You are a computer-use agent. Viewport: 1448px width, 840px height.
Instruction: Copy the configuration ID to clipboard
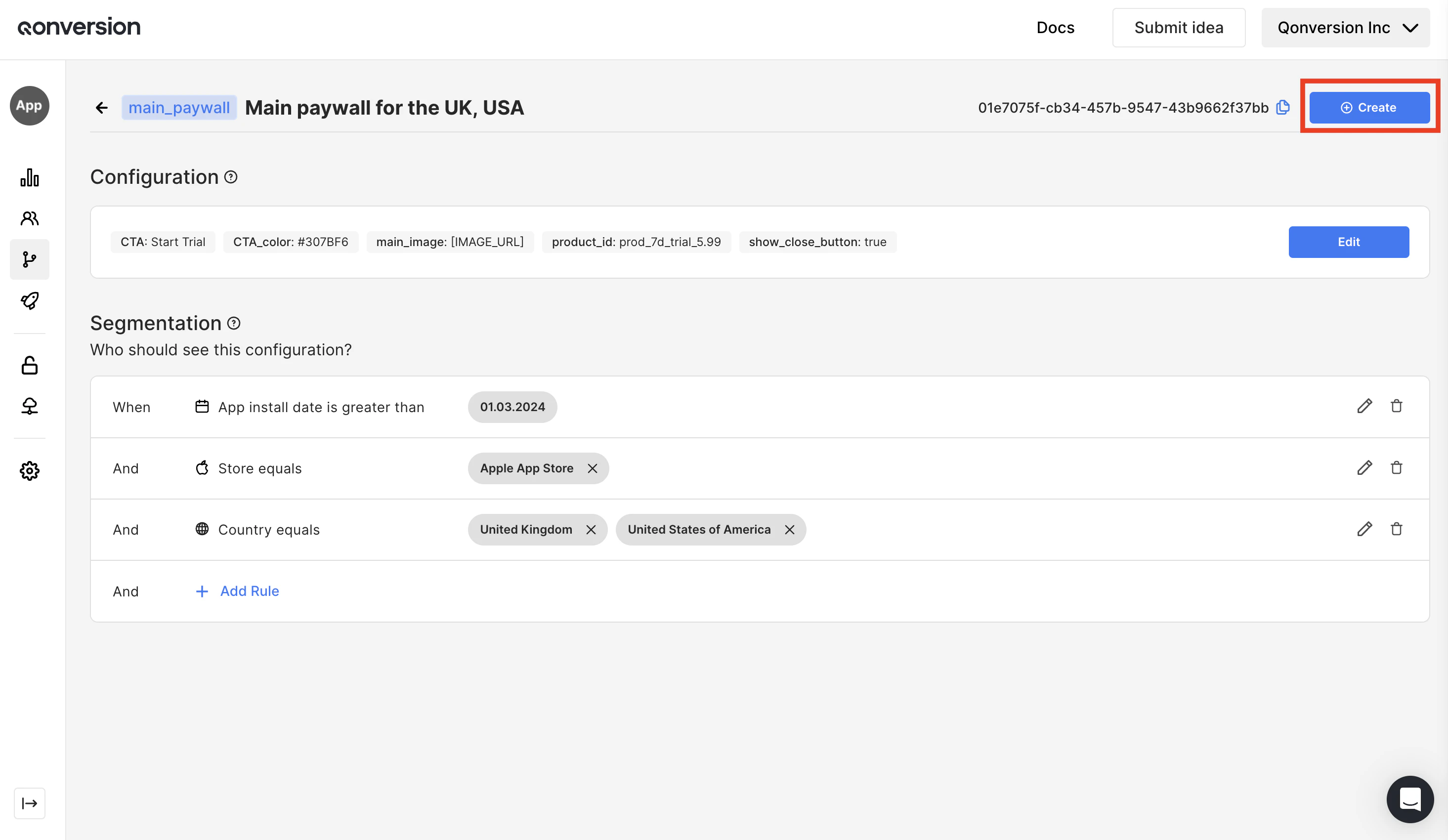[1282, 107]
